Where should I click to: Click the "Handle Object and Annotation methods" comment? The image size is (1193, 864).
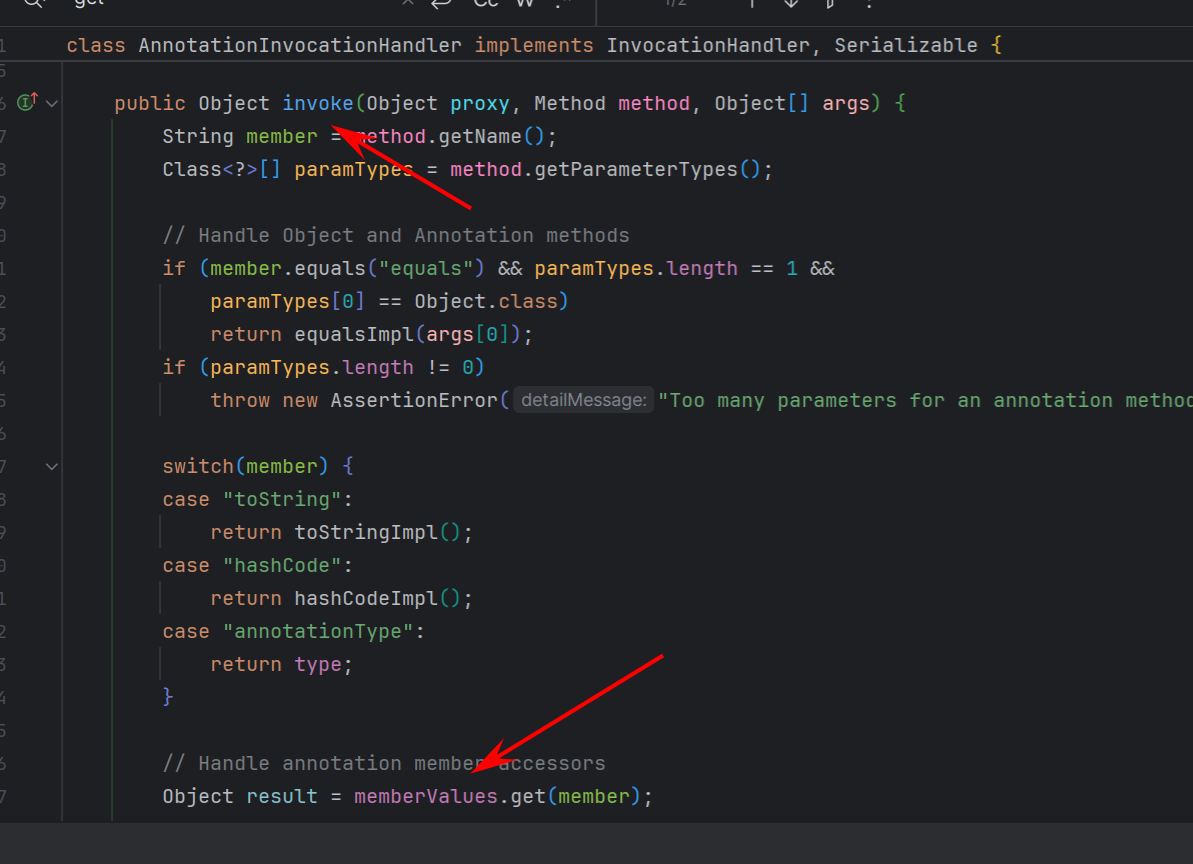(396, 236)
